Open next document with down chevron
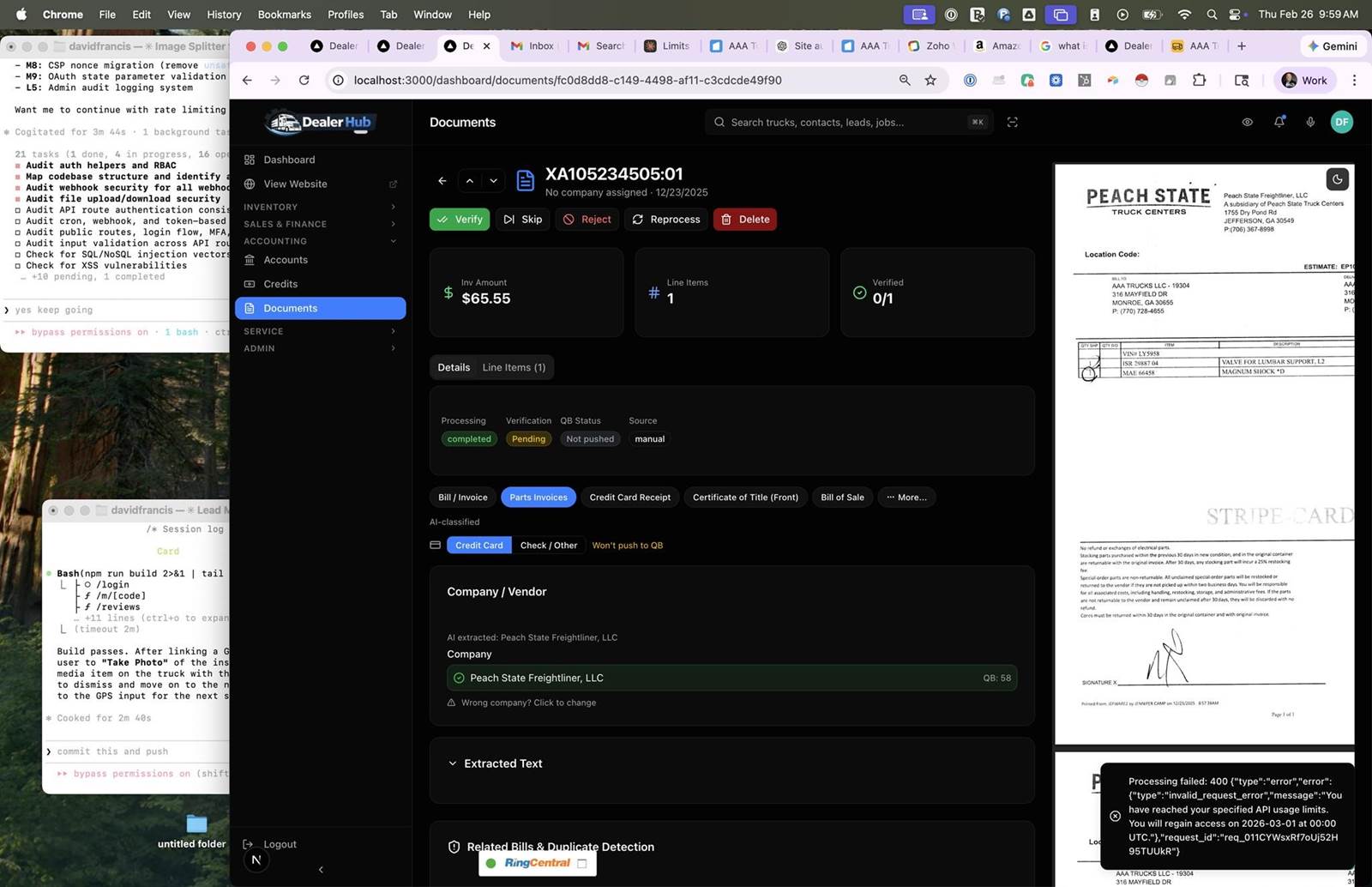The height and width of the screenshot is (887, 1372). pyautogui.click(x=493, y=181)
